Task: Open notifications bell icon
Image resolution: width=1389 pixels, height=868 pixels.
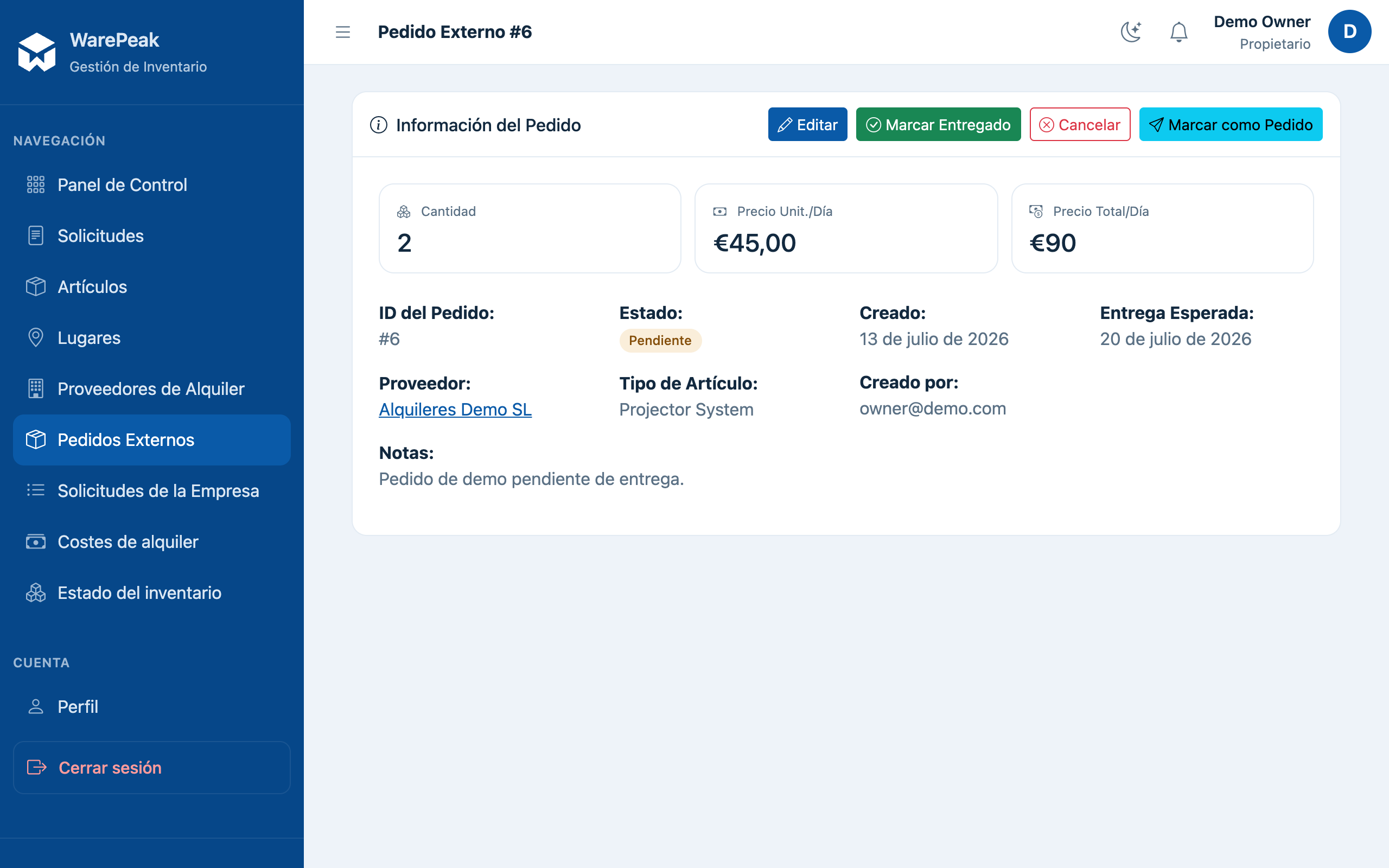Action: point(1178,31)
